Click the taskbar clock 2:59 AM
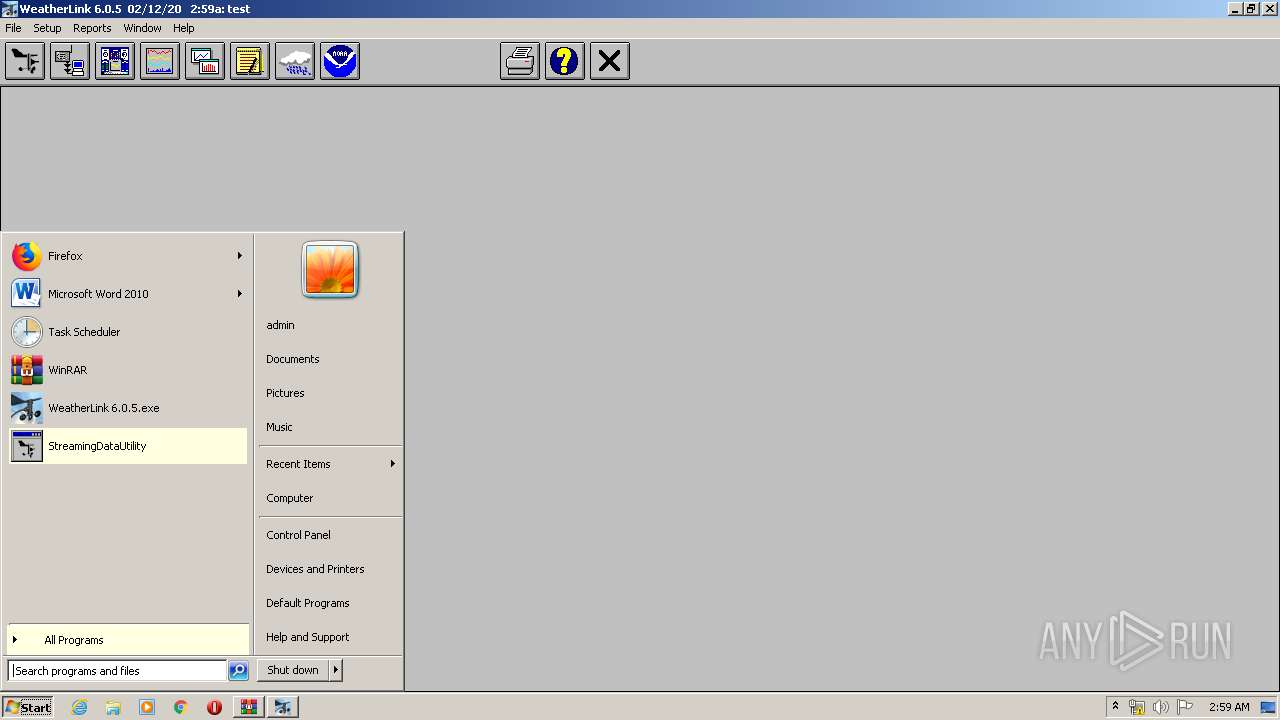Image resolution: width=1280 pixels, height=720 pixels. [1229, 707]
